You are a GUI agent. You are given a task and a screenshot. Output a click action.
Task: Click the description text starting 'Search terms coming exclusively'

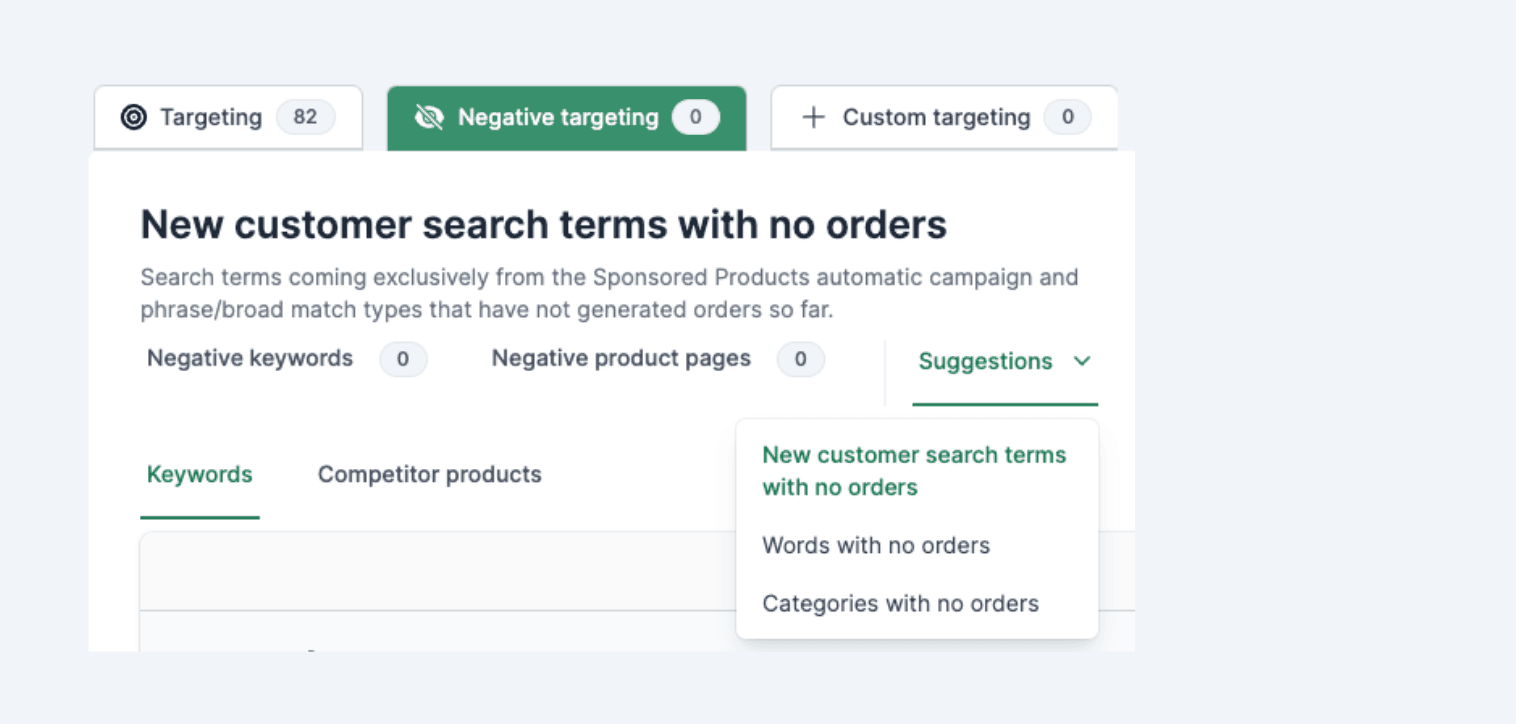coord(609,293)
